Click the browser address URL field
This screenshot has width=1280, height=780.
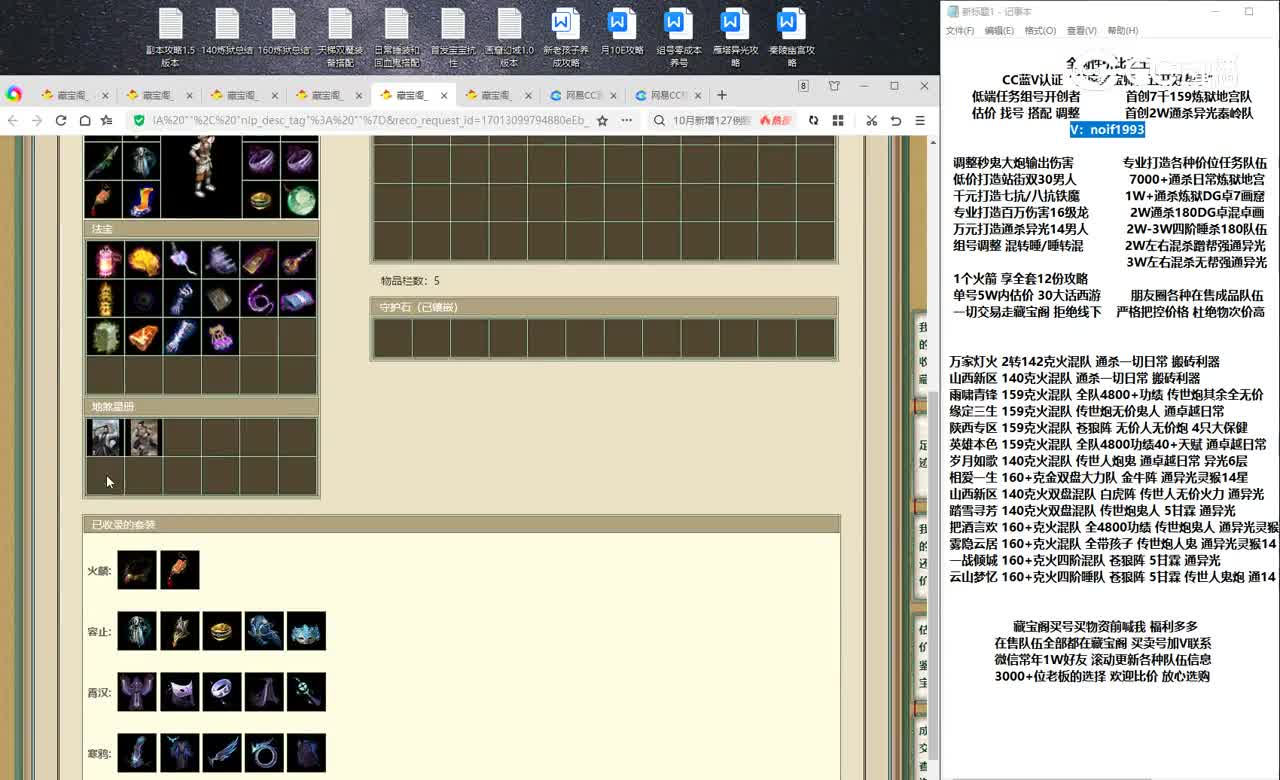click(370, 120)
